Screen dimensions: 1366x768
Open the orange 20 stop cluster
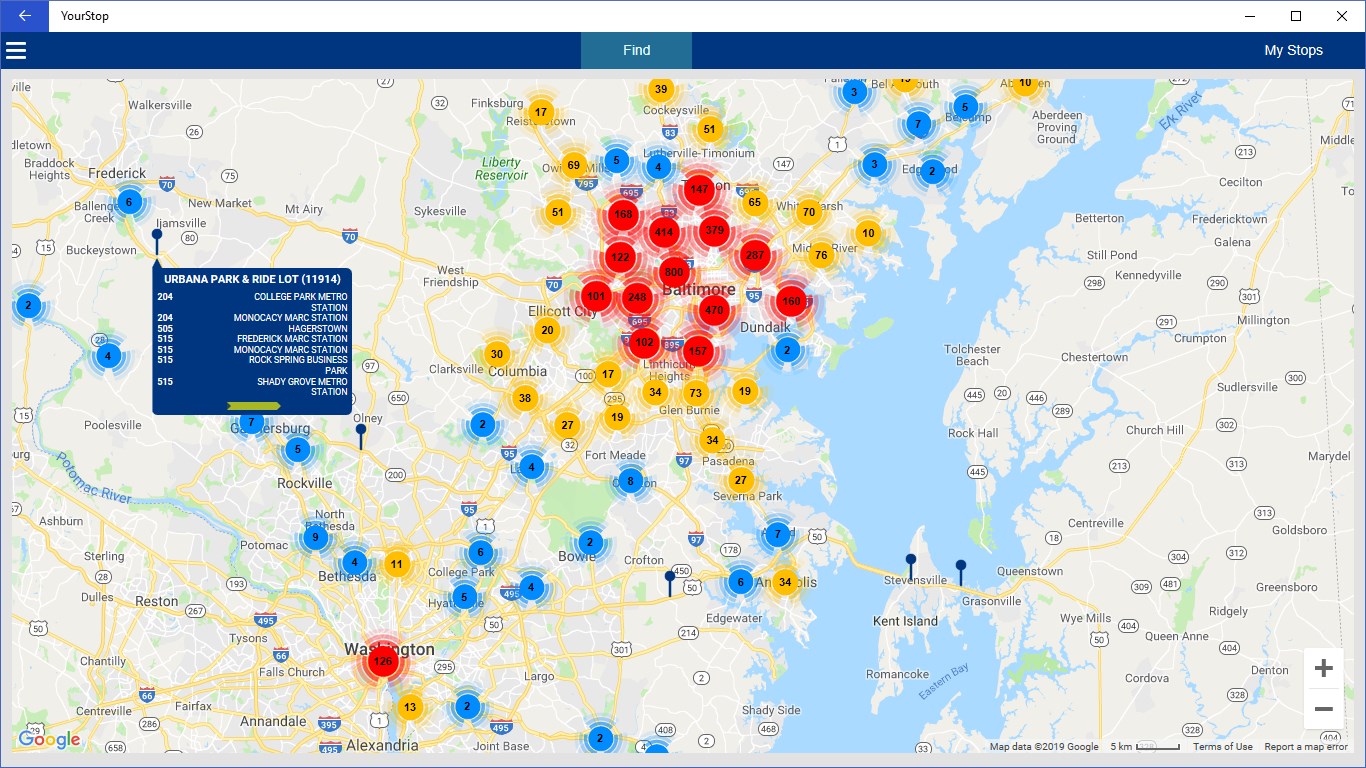(x=546, y=330)
